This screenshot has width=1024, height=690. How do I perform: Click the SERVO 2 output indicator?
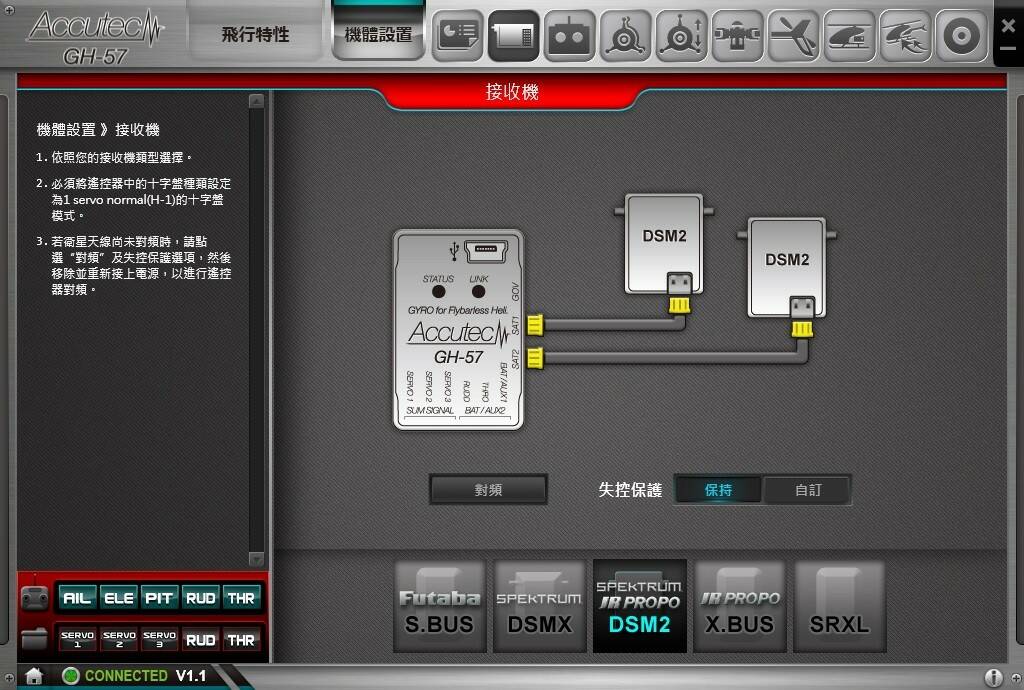coord(120,640)
